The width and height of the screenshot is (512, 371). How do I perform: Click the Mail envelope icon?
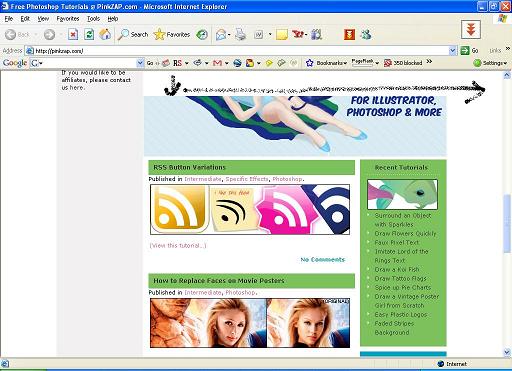[x=221, y=34]
